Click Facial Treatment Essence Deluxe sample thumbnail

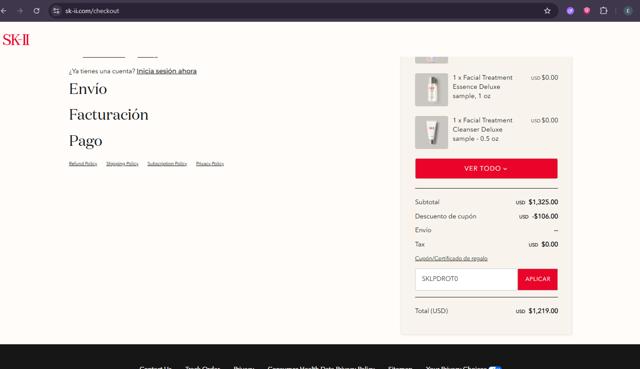[431, 89]
